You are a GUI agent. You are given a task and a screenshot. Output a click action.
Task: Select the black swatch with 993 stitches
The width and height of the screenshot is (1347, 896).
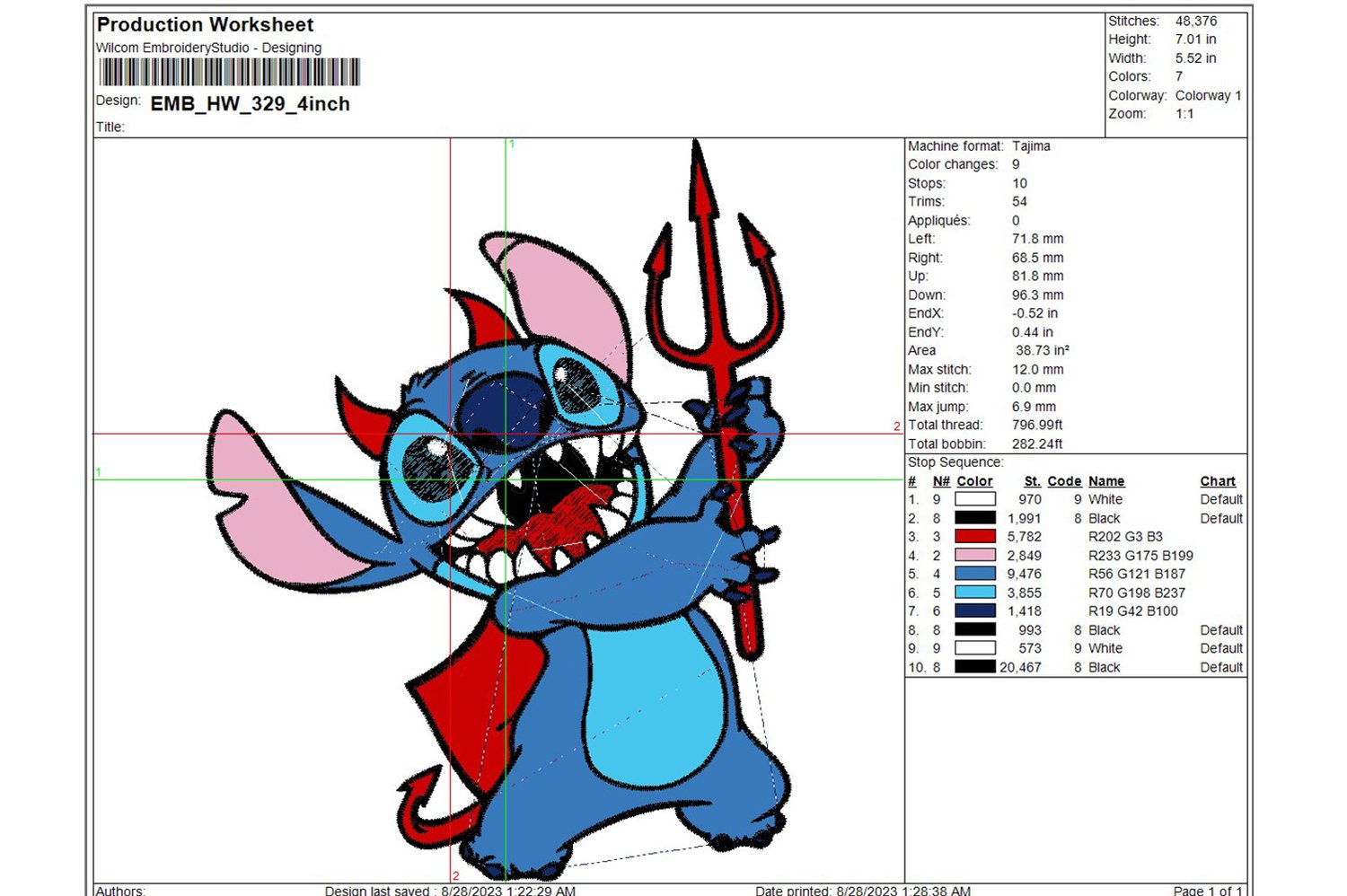[x=975, y=630]
